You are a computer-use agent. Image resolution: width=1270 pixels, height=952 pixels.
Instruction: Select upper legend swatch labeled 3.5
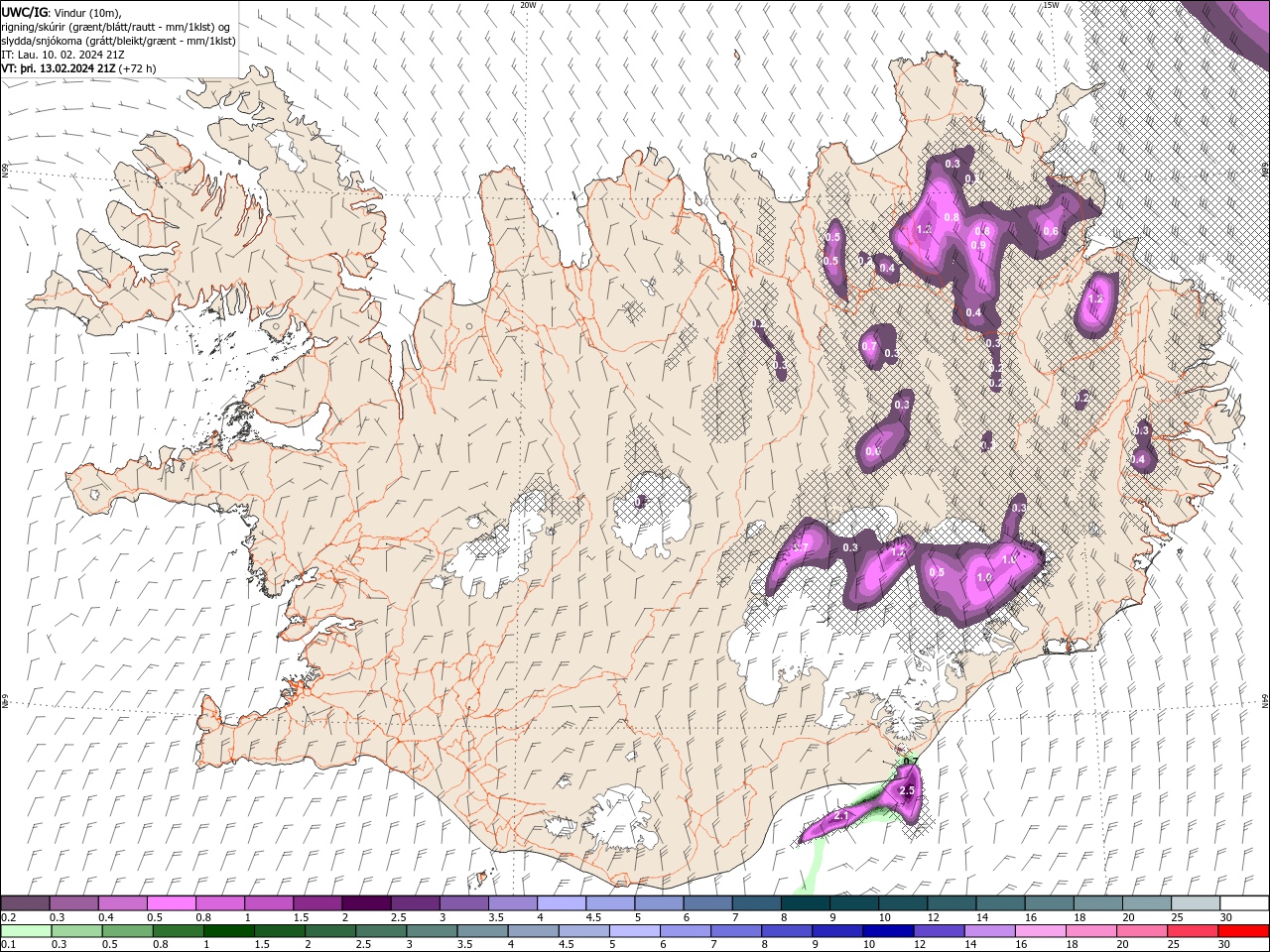tap(511, 903)
